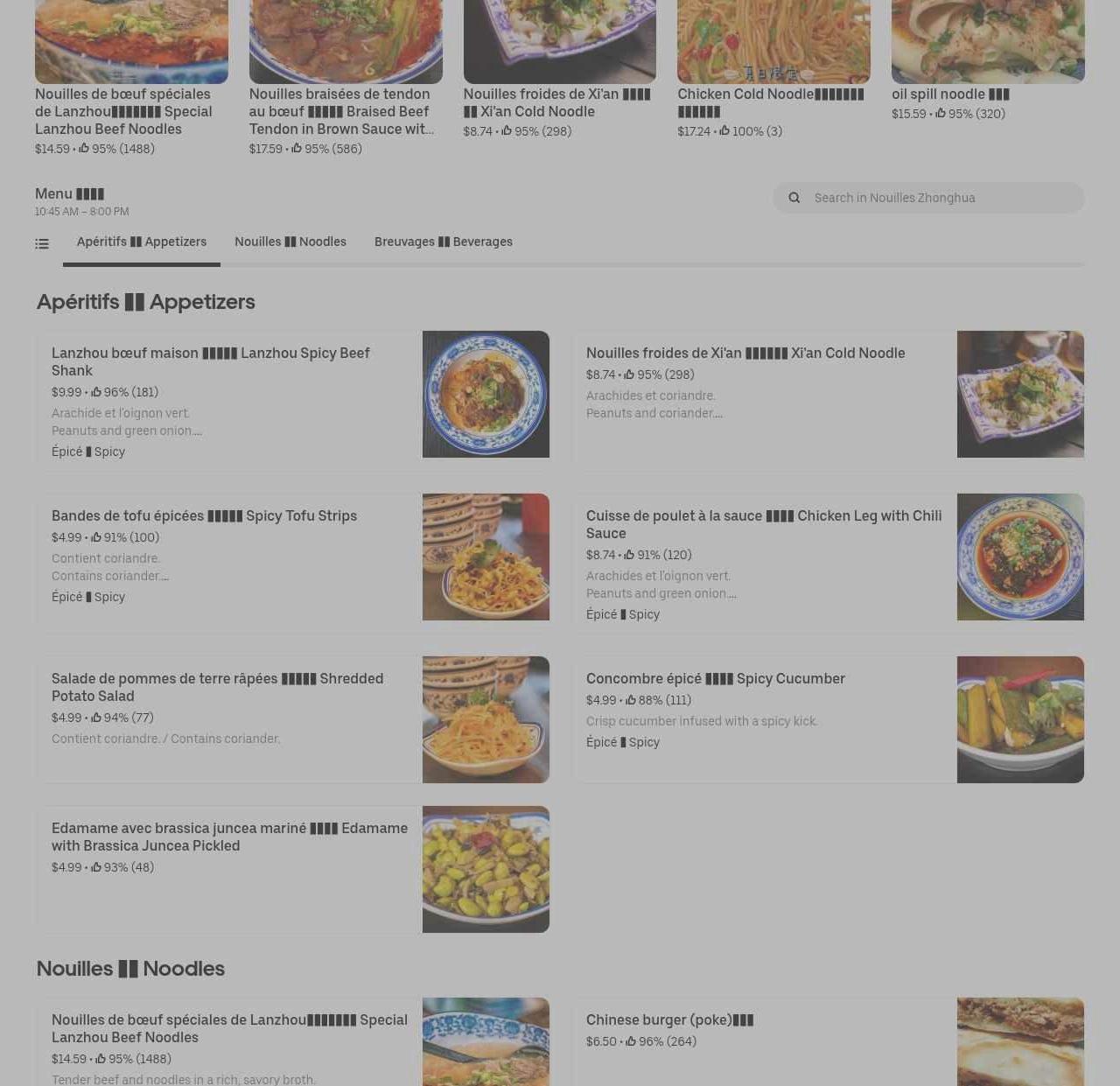Click thumbs-up icon on Lanzhou Spicy Beef Shank
Viewport: 1120px width, 1086px height.
(x=96, y=392)
